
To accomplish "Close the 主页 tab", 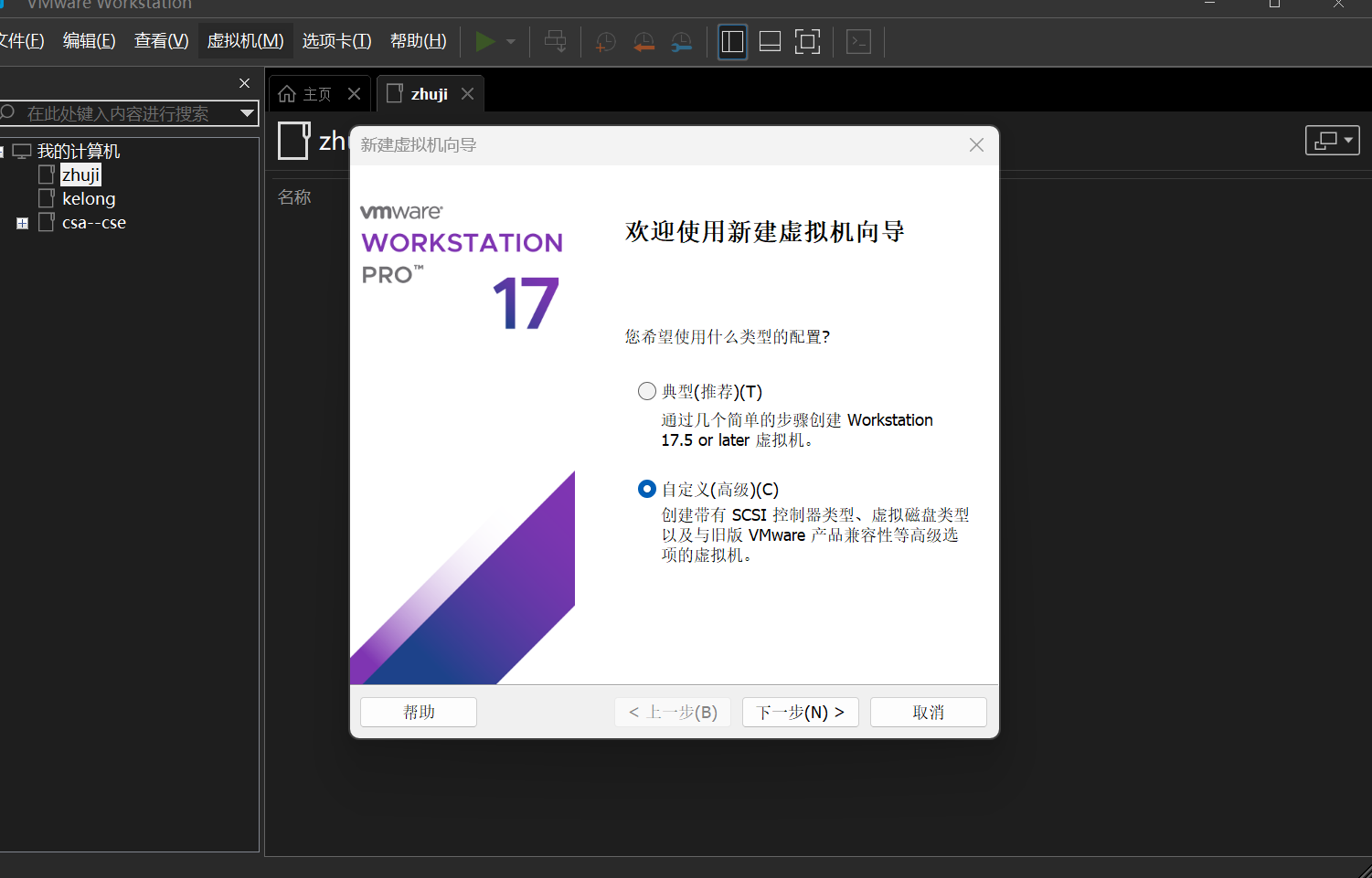I will click(355, 94).
